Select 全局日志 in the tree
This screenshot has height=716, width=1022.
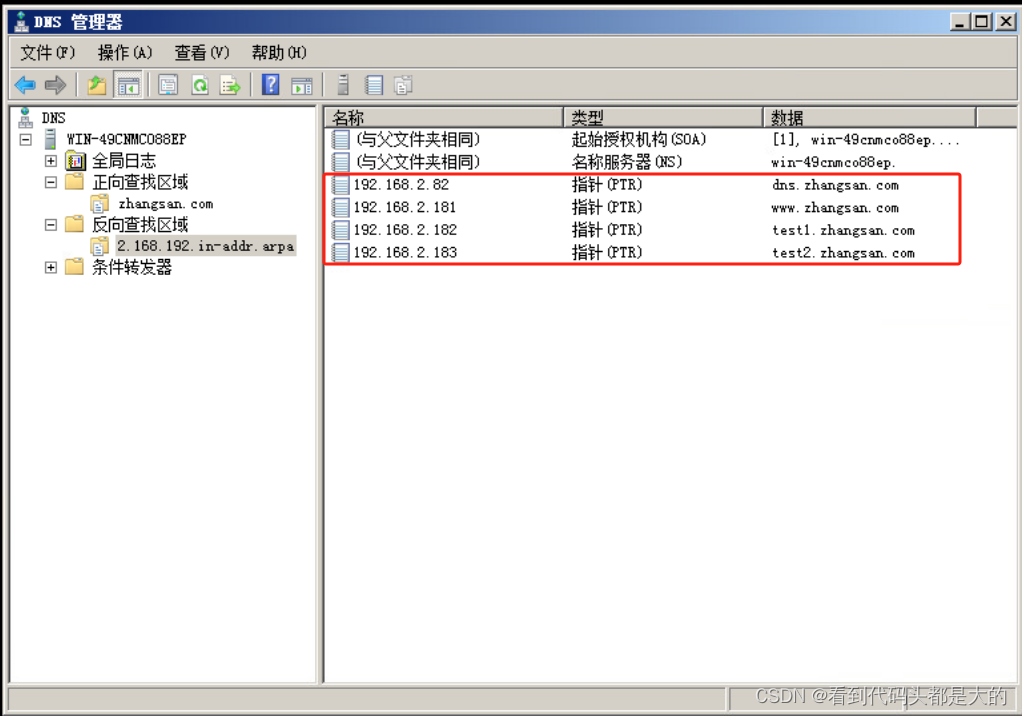tap(124, 160)
